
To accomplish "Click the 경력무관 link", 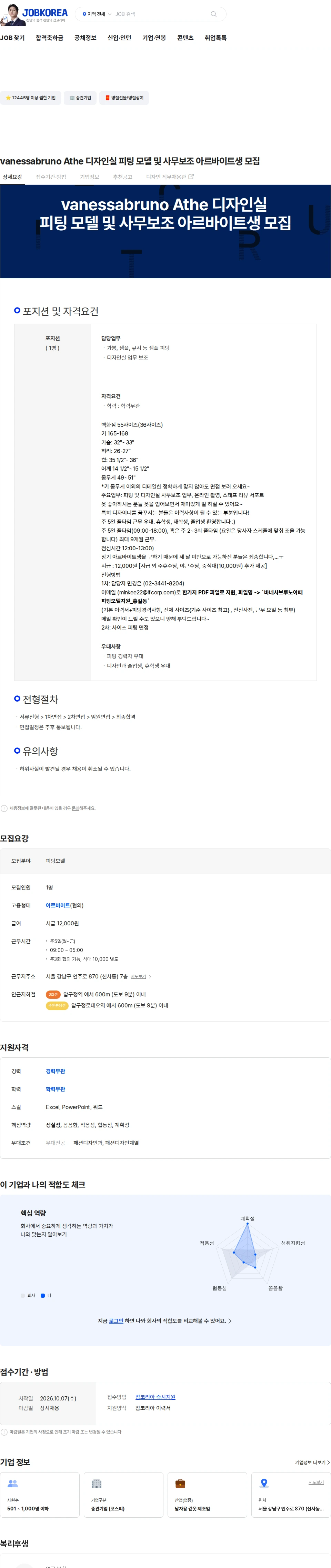I will (56, 1071).
